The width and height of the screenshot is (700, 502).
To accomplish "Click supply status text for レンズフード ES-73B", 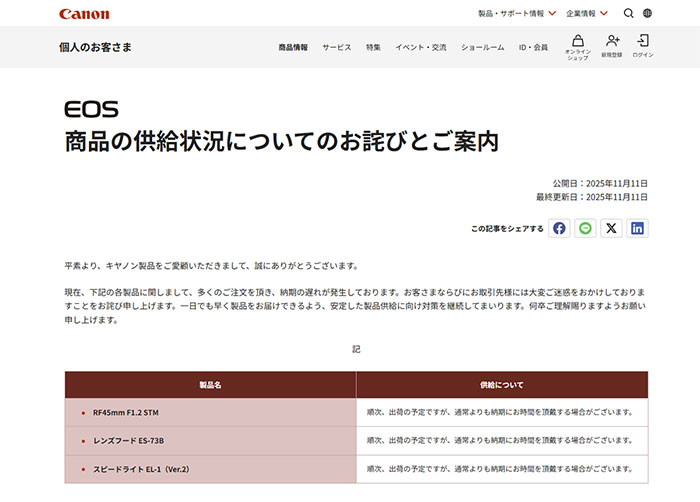I will (500, 440).
